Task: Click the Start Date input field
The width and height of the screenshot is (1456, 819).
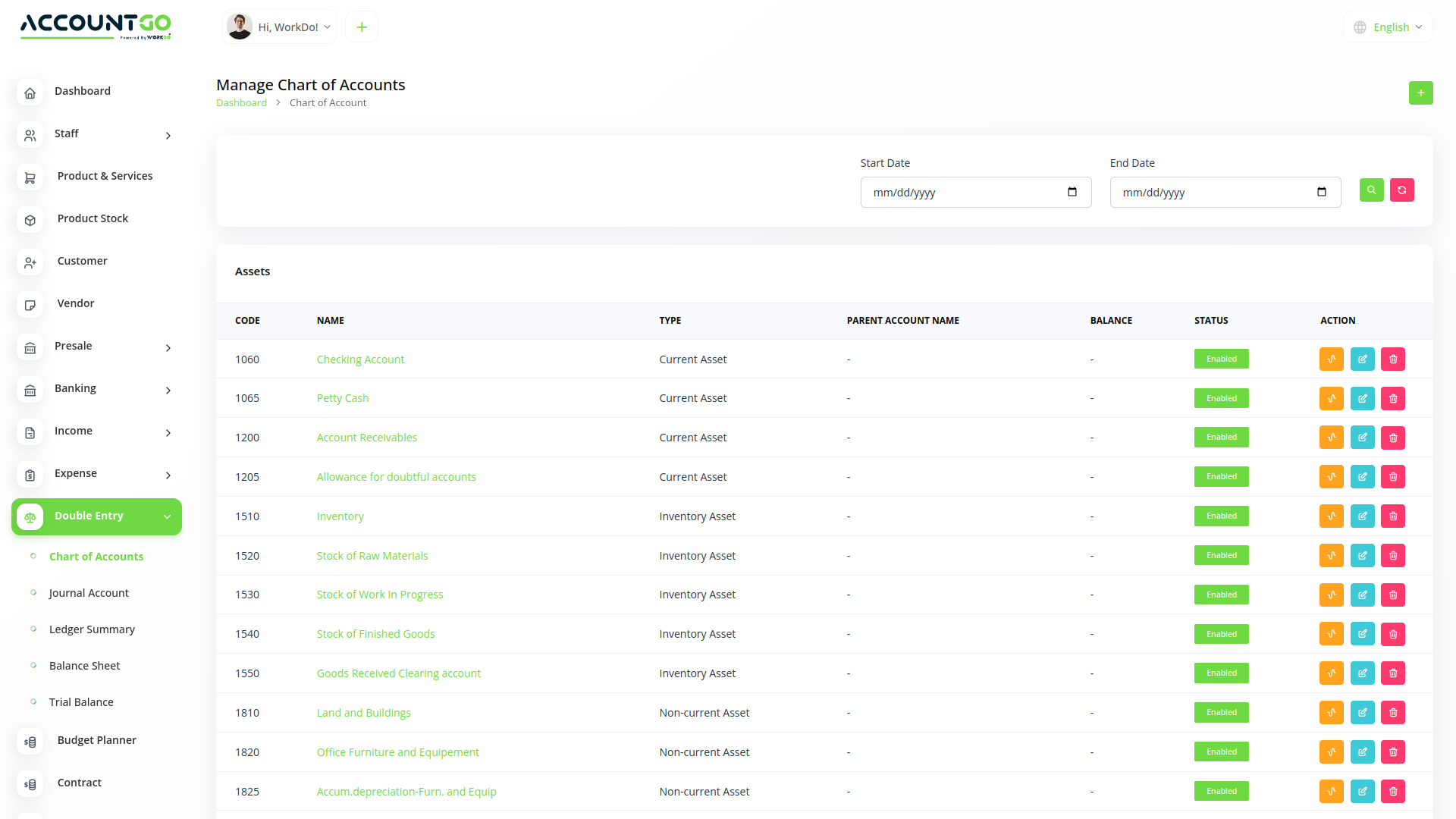Action: tap(963, 192)
